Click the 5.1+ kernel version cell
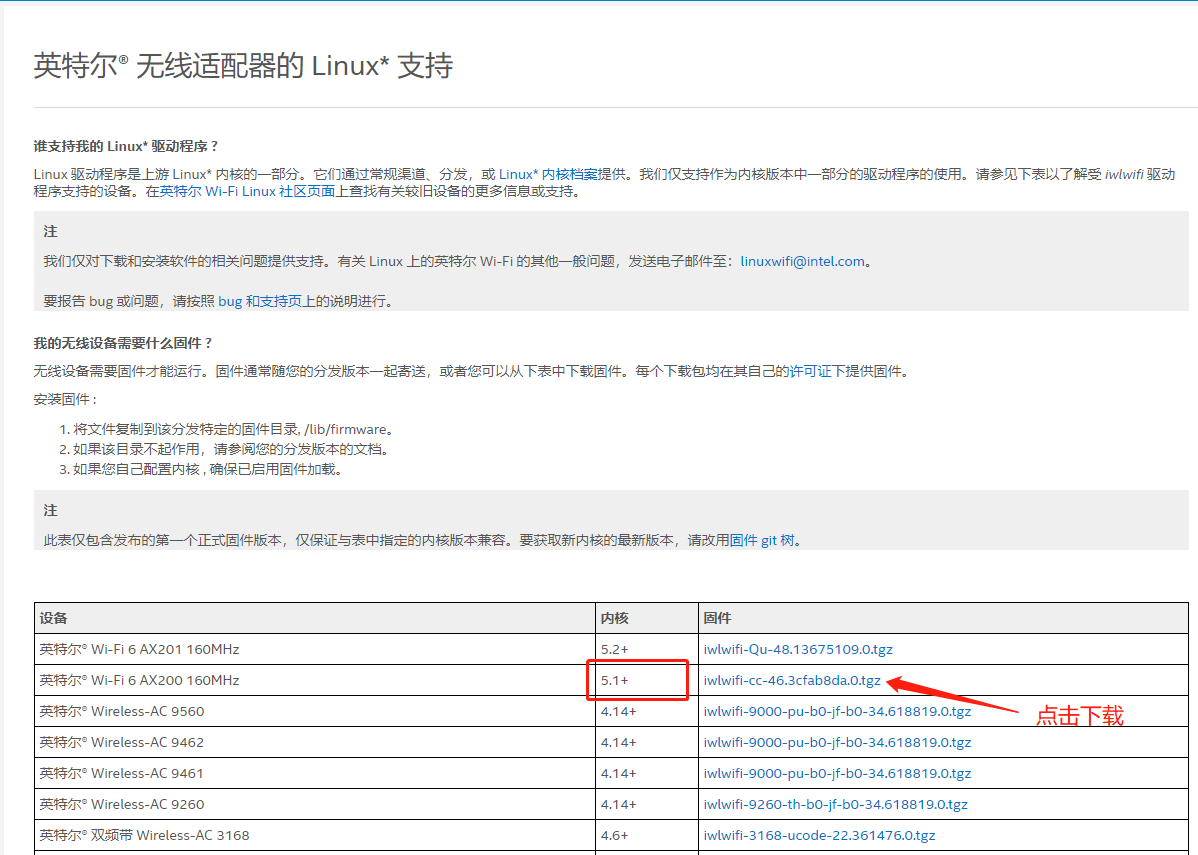 coord(646,680)
